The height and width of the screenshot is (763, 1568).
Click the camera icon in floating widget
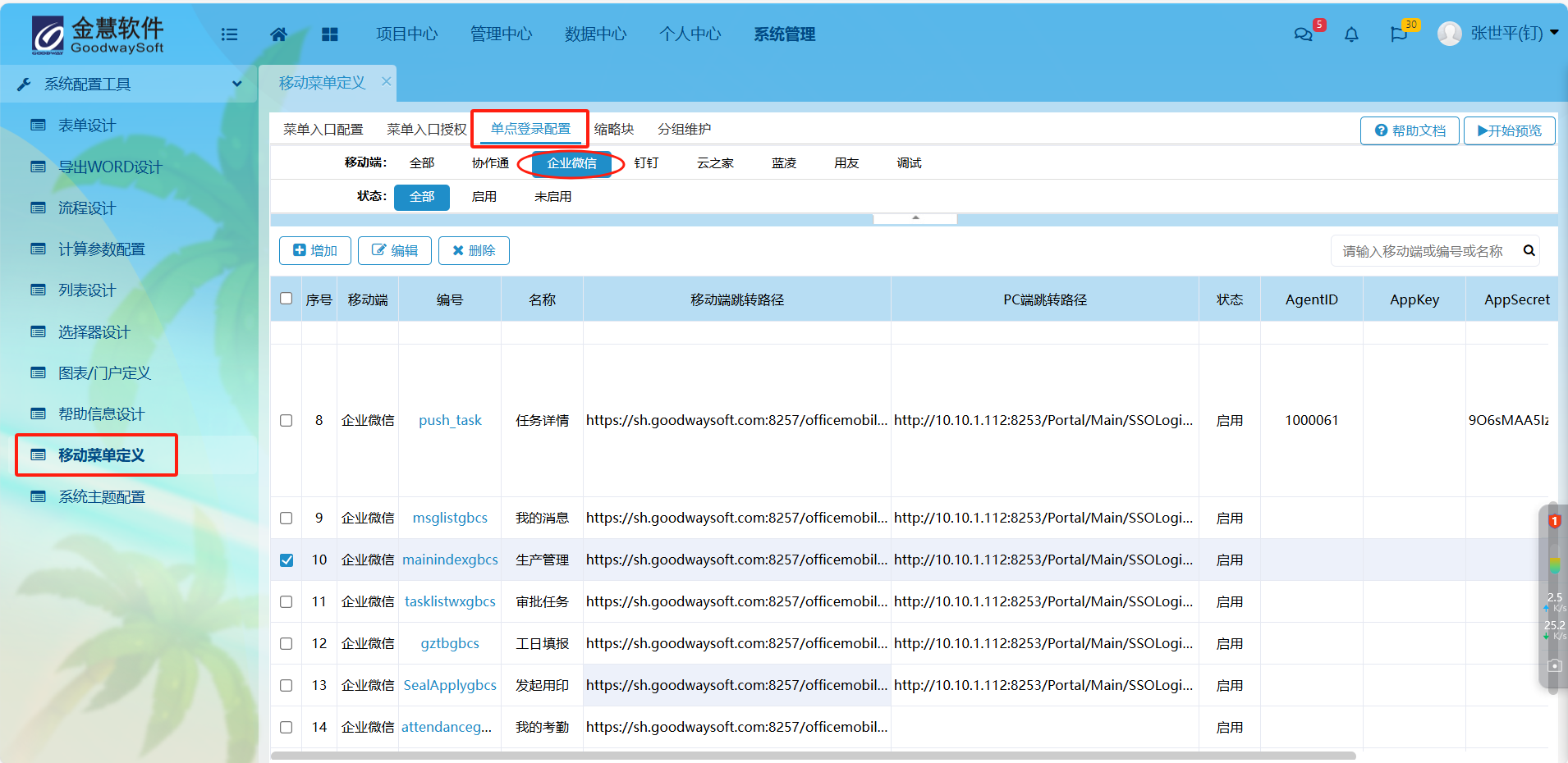tap(1554, 665)
